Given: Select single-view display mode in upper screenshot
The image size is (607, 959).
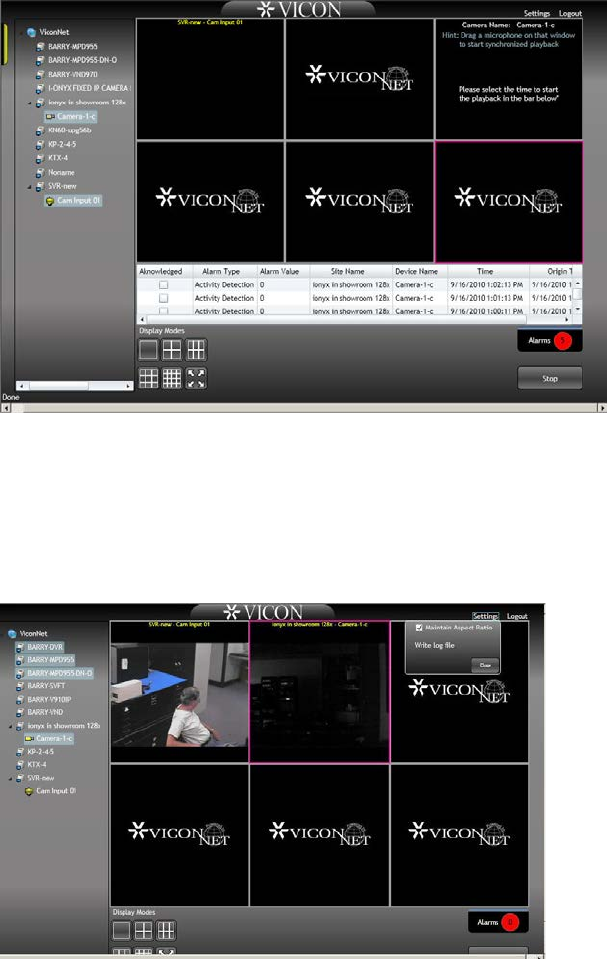Looking at the screenshot, I should [148, 350].
